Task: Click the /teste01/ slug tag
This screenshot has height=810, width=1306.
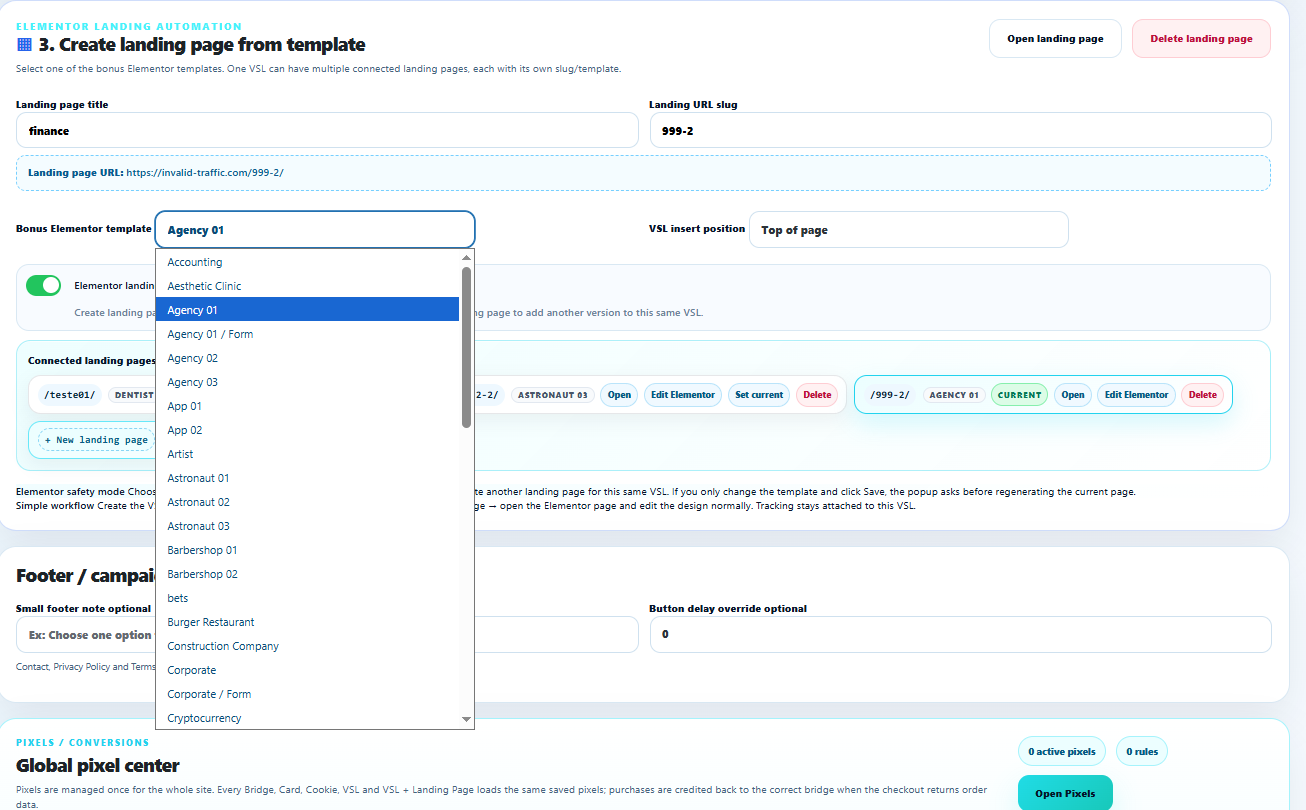Action: (69, 395)
